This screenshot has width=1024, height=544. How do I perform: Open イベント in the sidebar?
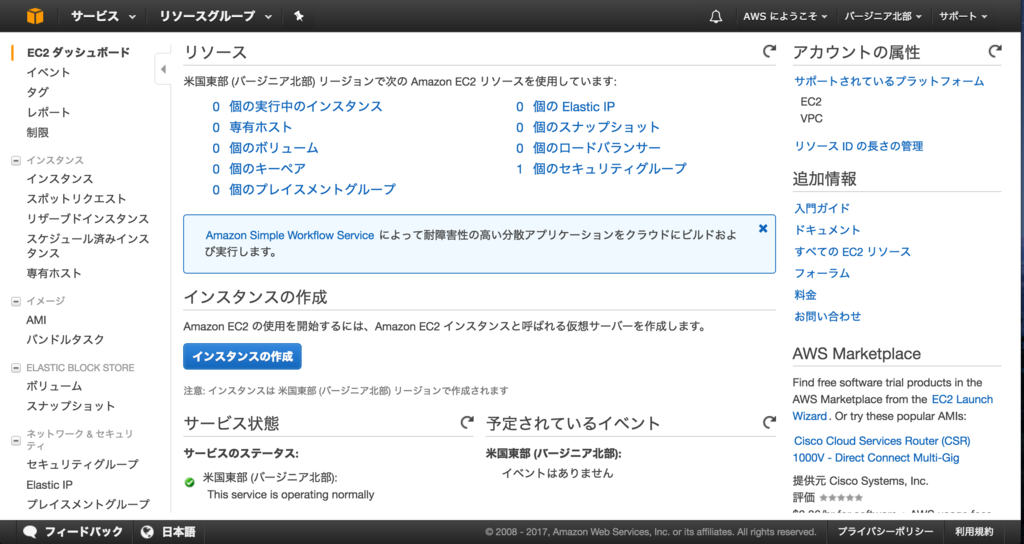48,72
